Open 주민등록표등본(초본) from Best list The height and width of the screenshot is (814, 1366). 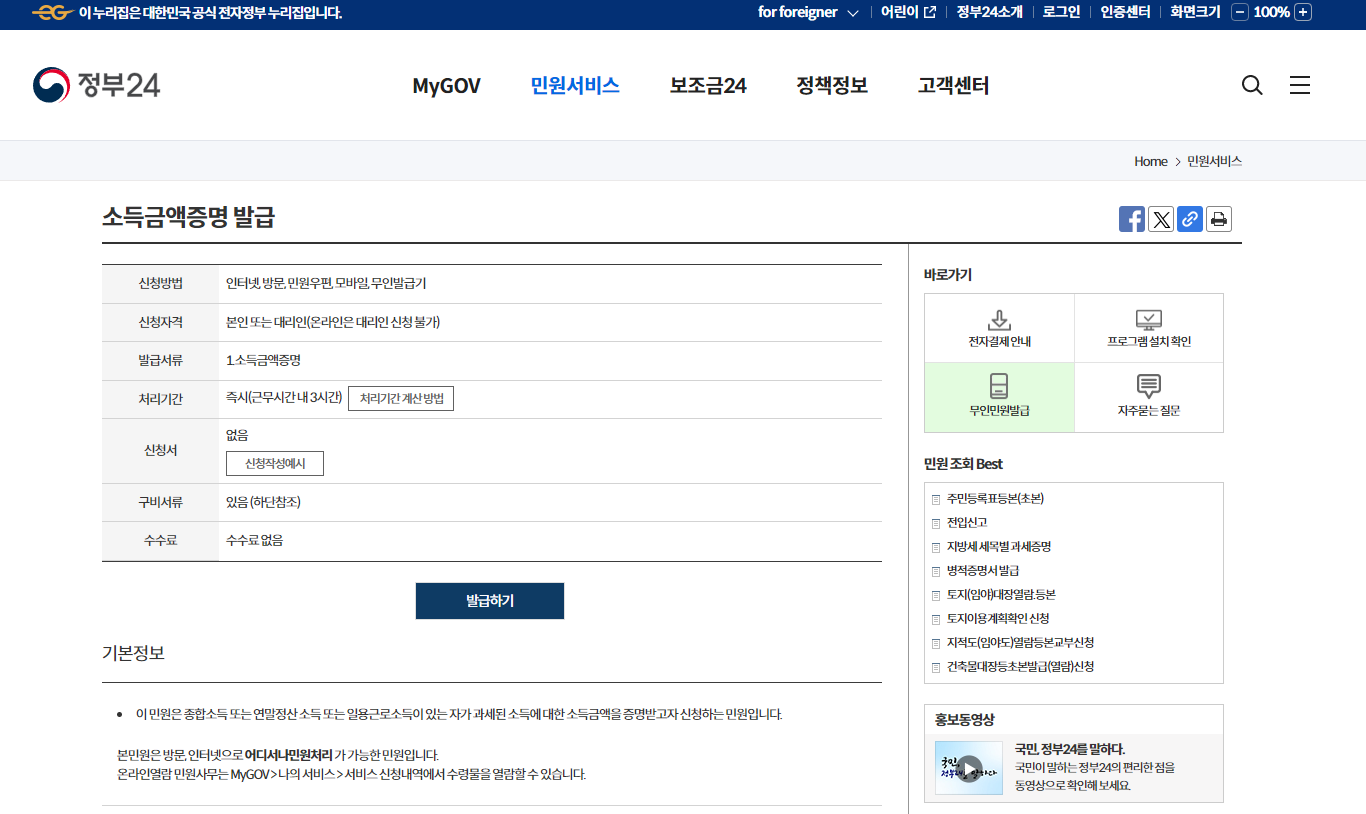(x=995, y=498)
